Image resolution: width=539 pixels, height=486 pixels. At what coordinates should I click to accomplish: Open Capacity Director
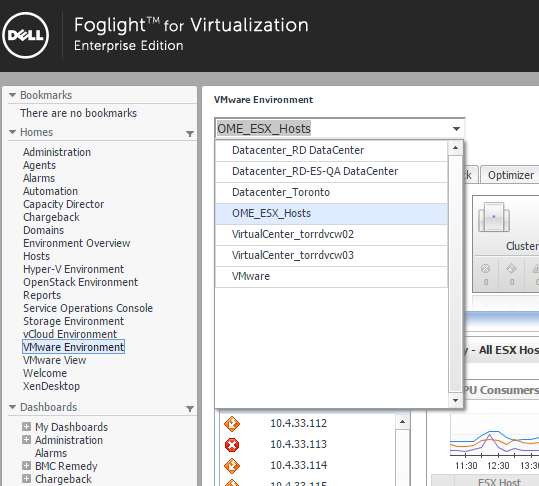[63, 204]
